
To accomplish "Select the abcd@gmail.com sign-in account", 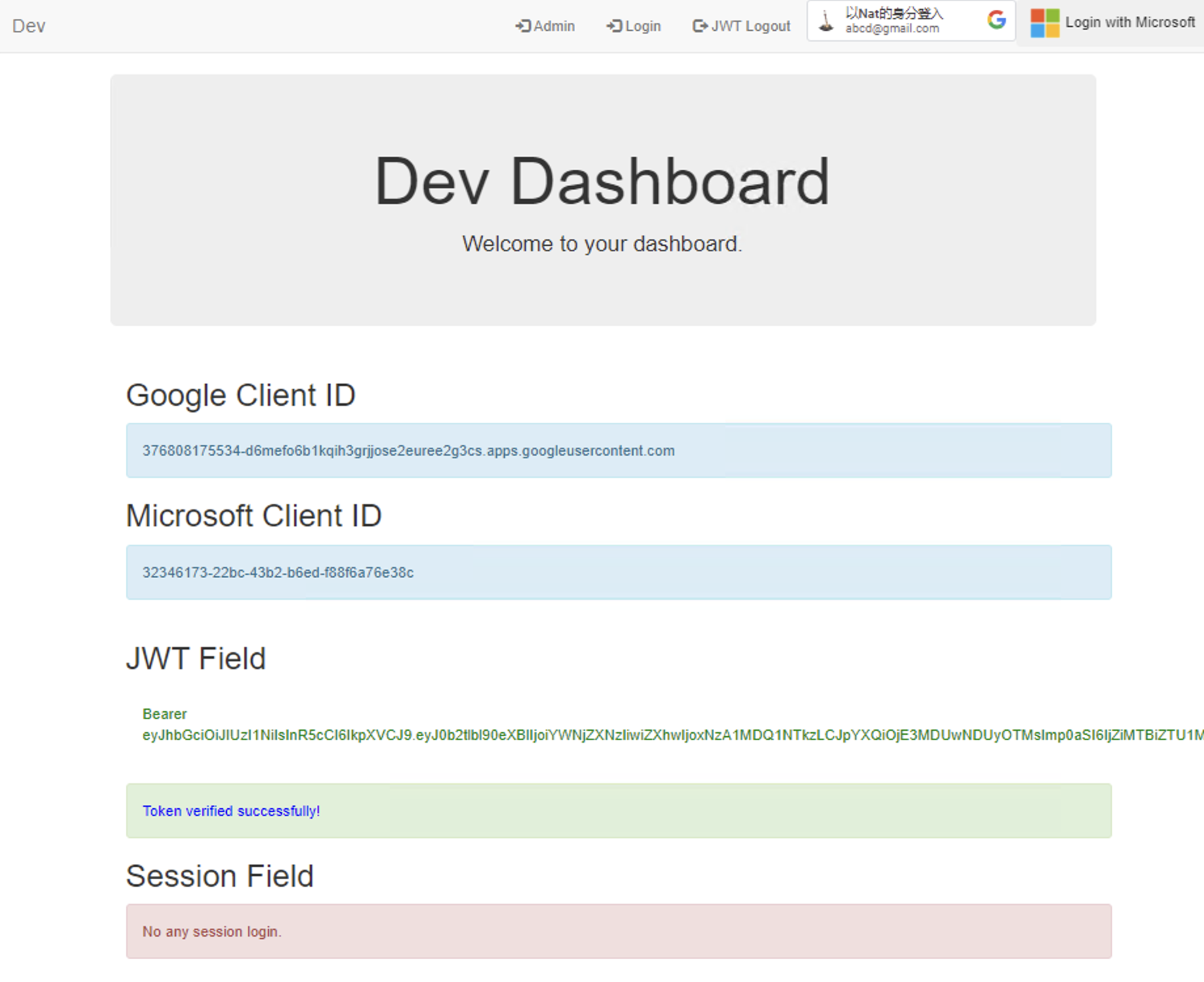I will 892,28.
